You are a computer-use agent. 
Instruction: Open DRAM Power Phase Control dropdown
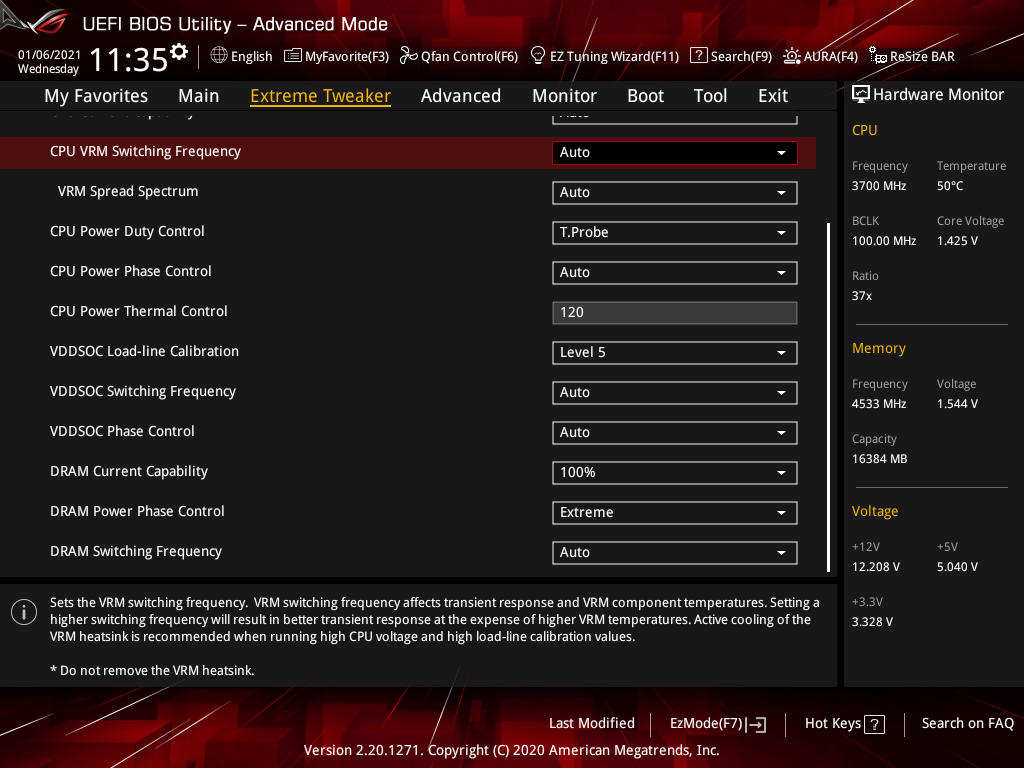pyautogui.click(x=674, y=513)
